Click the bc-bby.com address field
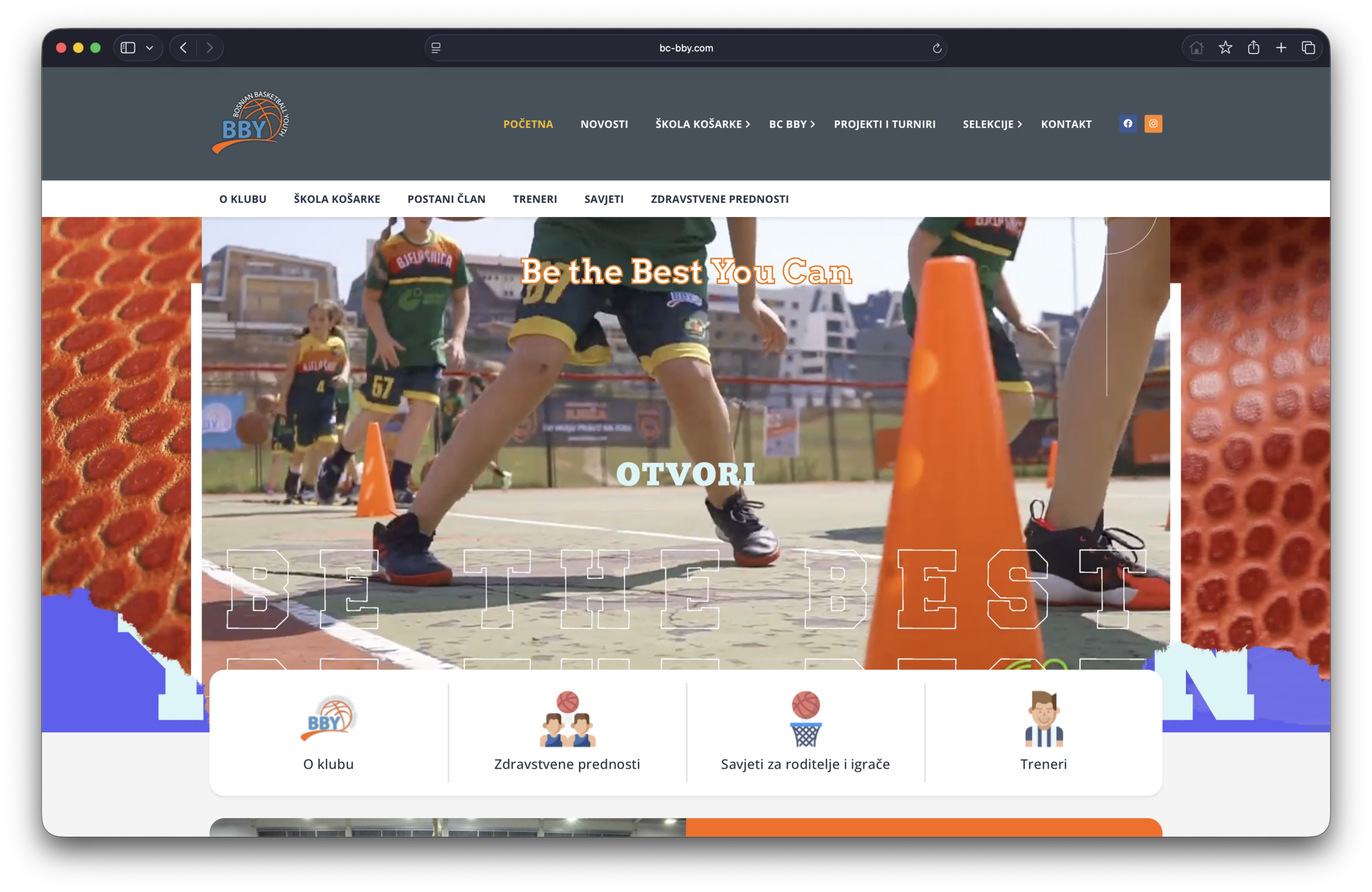Viewport: 1372px width, 892px height. (x=685, y=48)
